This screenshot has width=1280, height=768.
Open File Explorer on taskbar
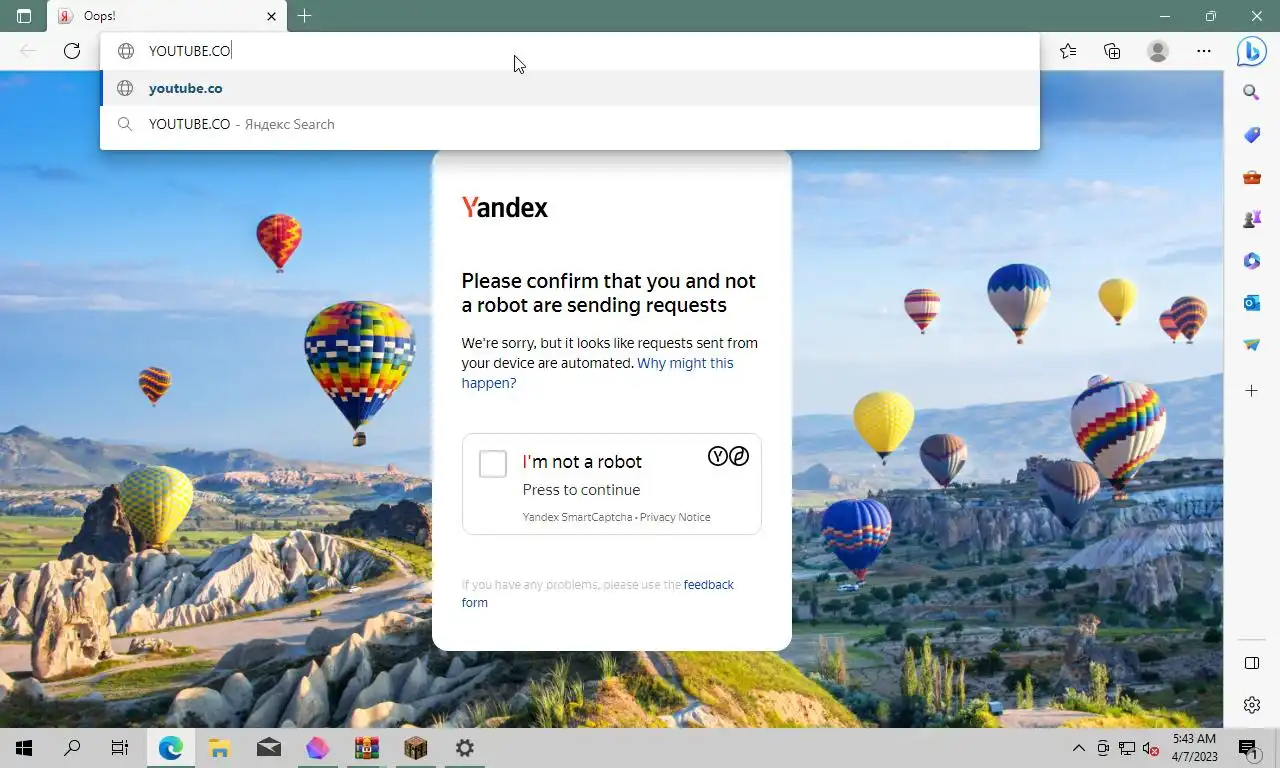(x=220, y=748)
